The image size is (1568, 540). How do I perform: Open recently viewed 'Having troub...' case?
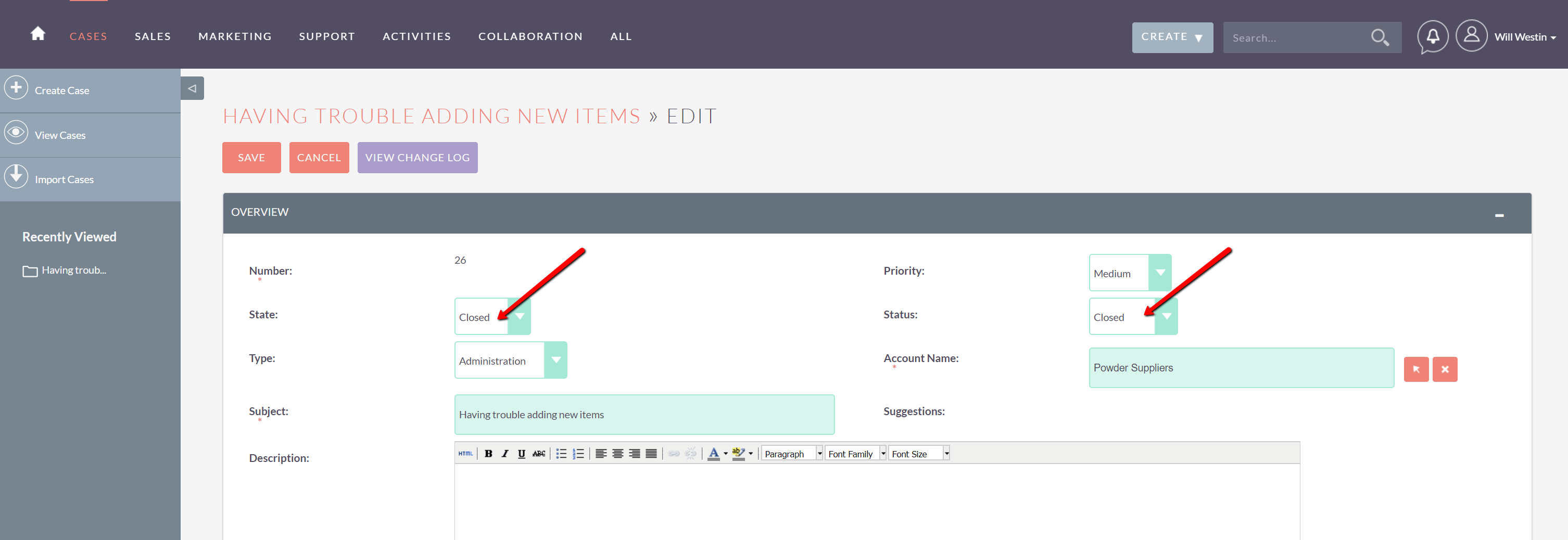coord(73,270)
